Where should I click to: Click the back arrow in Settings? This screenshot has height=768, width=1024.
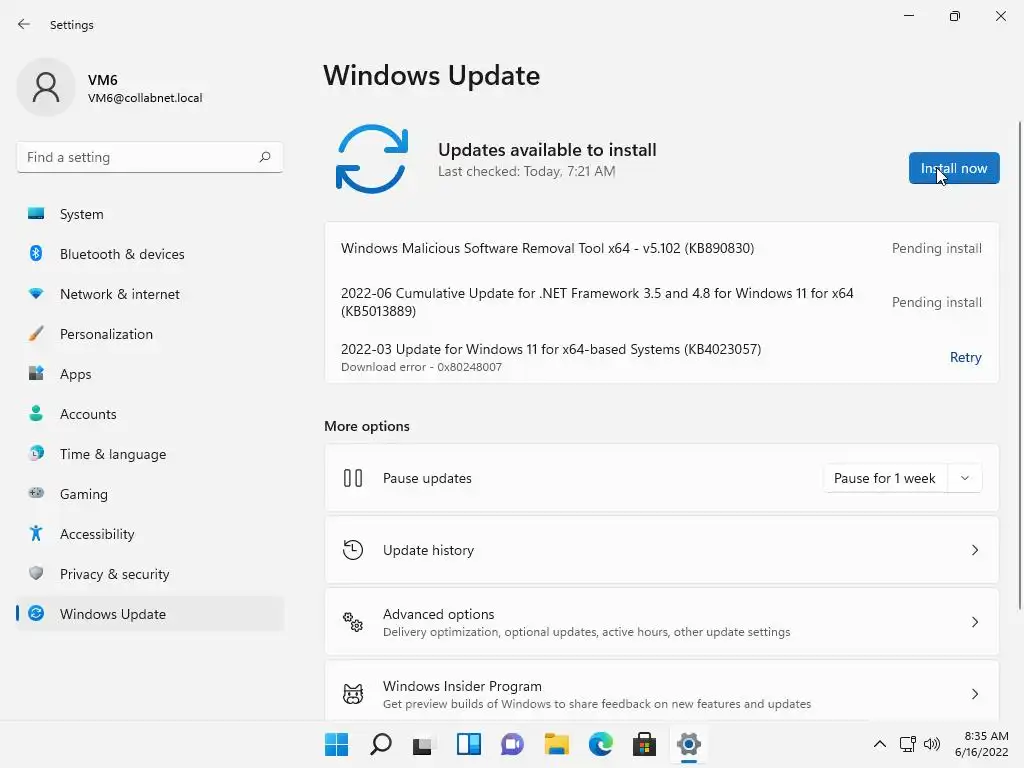click(24, 24)
